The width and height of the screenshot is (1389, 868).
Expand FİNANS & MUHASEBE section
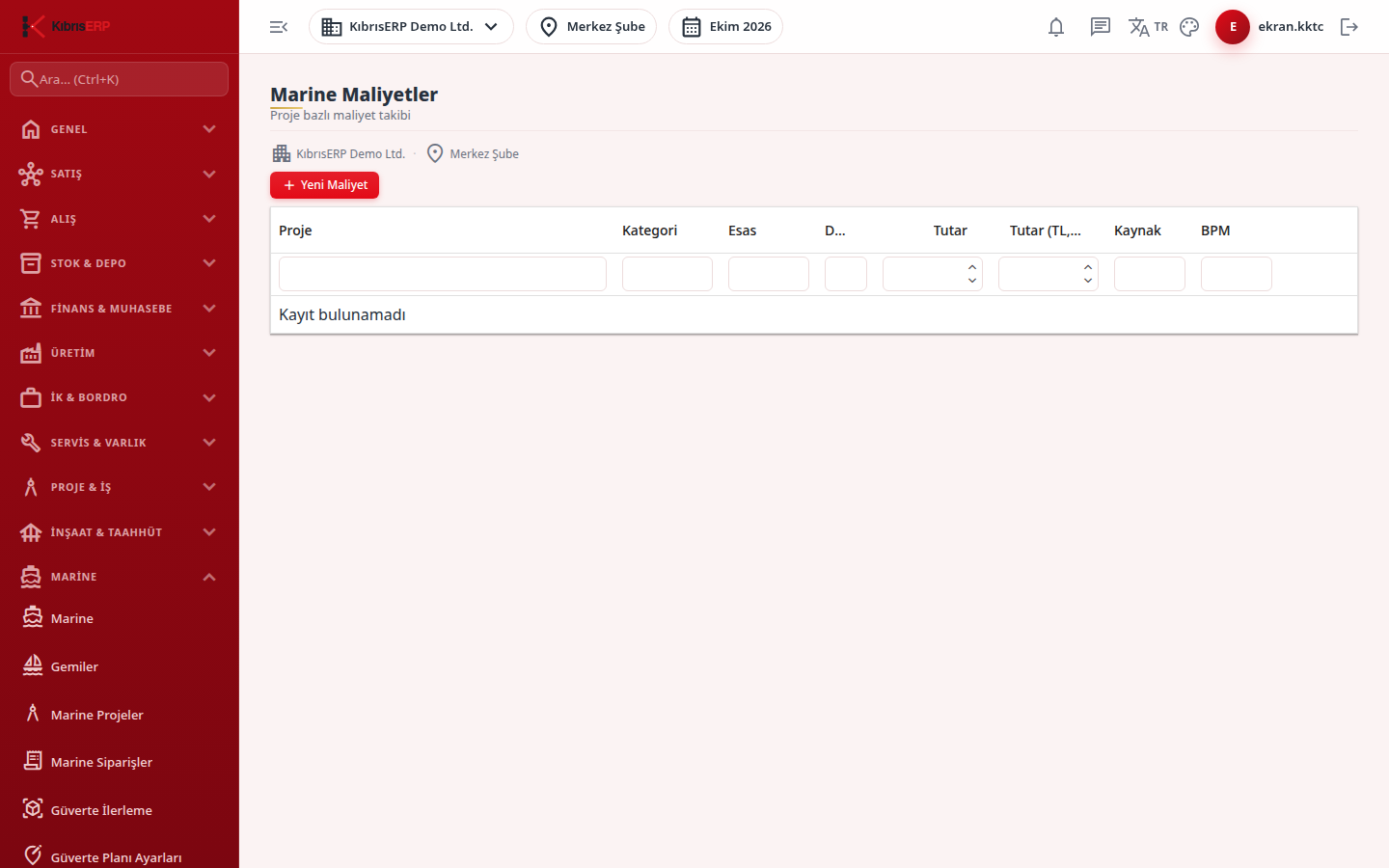point(120,309)
